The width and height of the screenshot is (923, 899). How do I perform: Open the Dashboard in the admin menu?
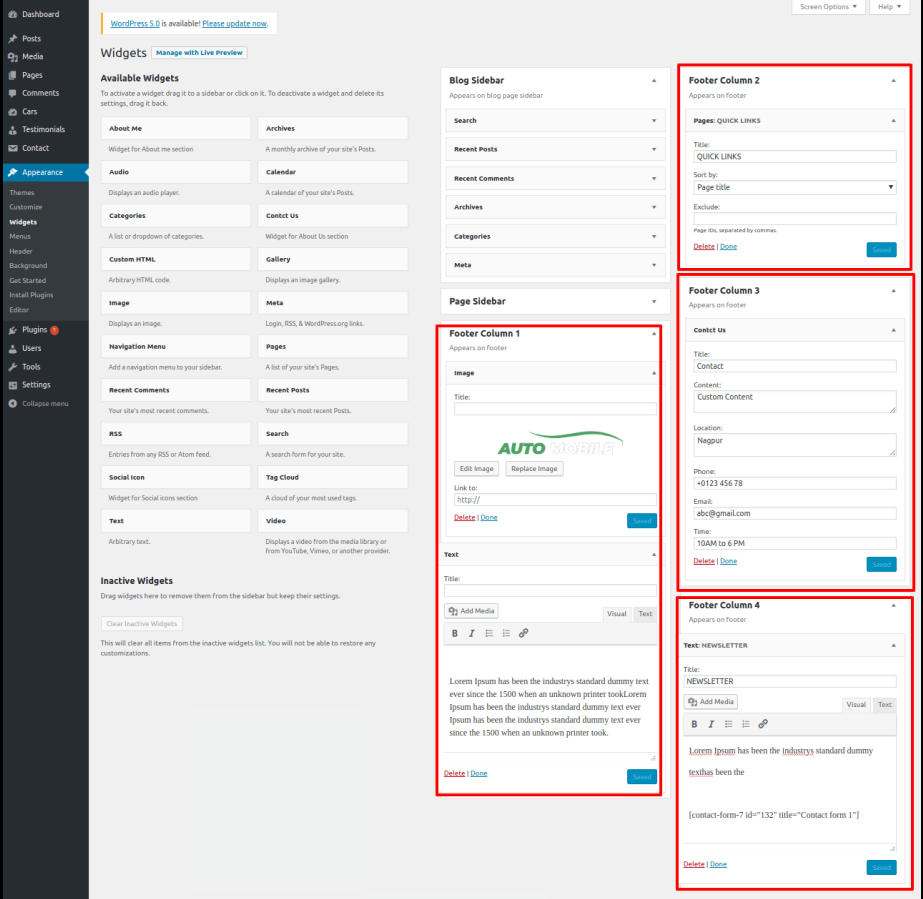(x=40, y=14)
